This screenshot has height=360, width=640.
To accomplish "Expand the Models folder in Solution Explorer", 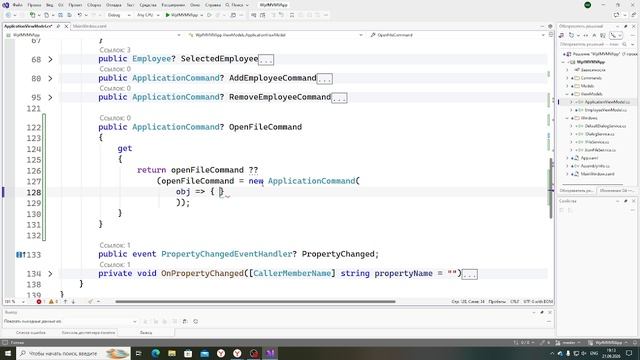I will coord(567,86).
